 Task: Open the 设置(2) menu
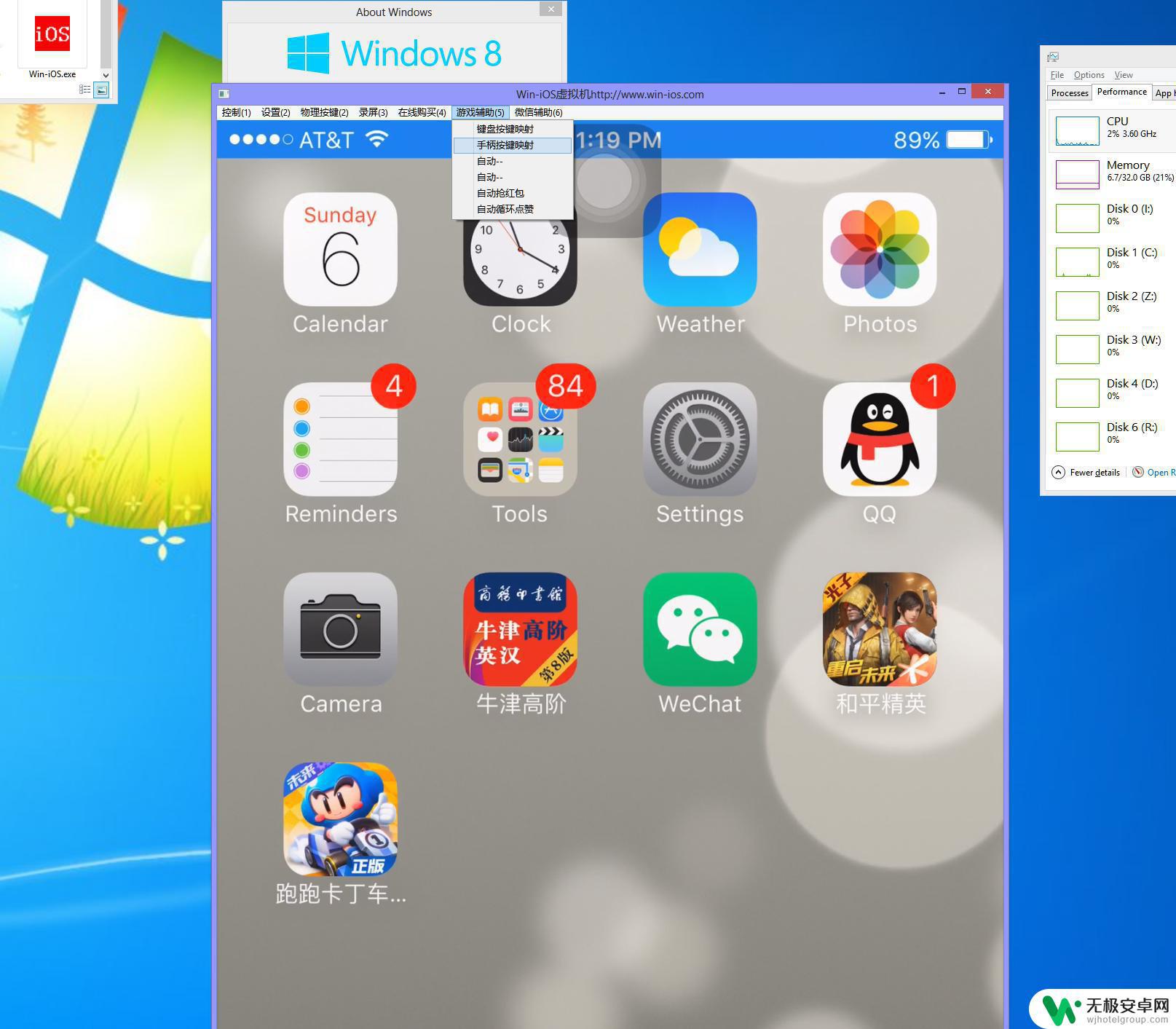coord(275,112)
